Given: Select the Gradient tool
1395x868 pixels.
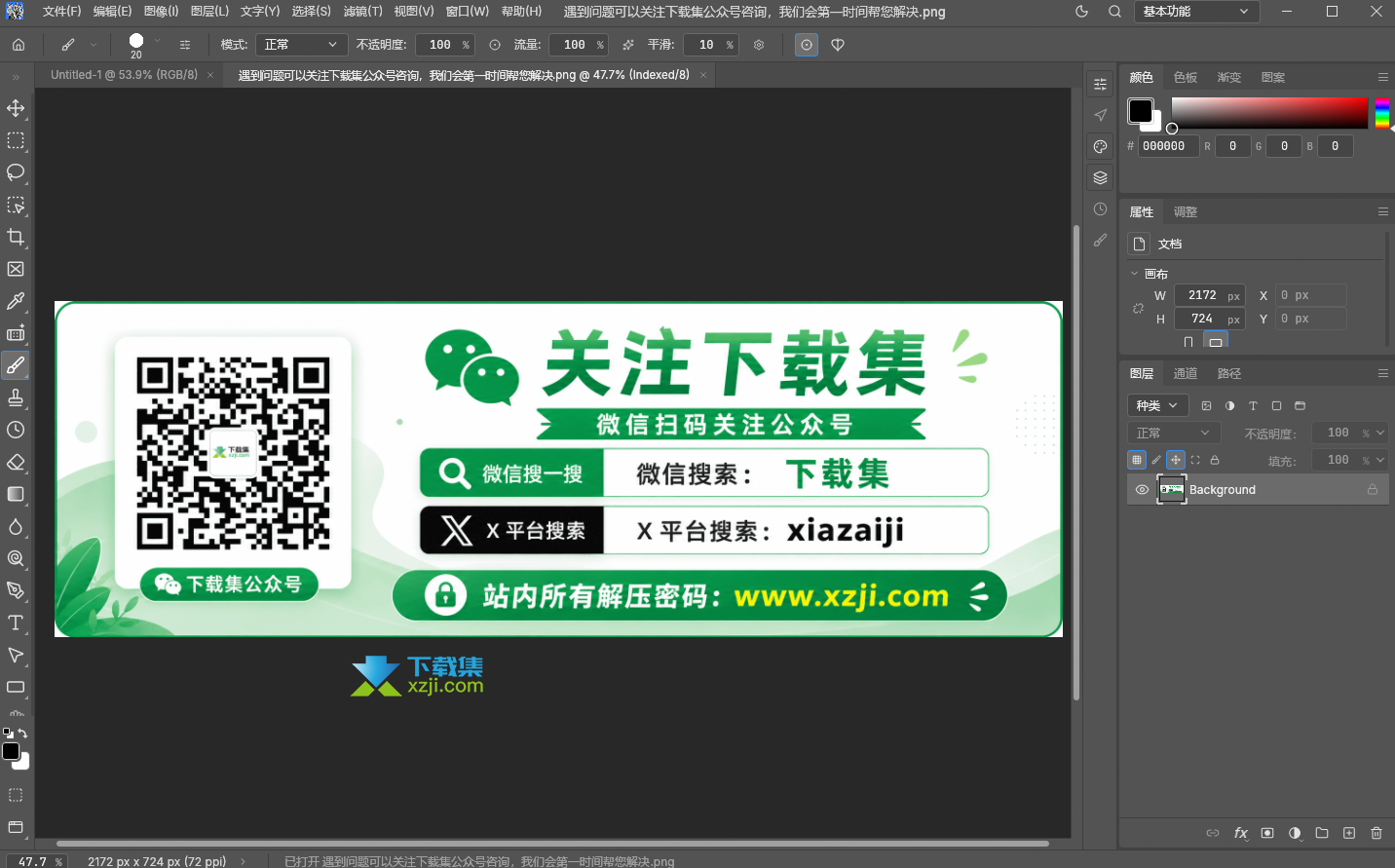Looking at the screenshot, I should 16,494.
